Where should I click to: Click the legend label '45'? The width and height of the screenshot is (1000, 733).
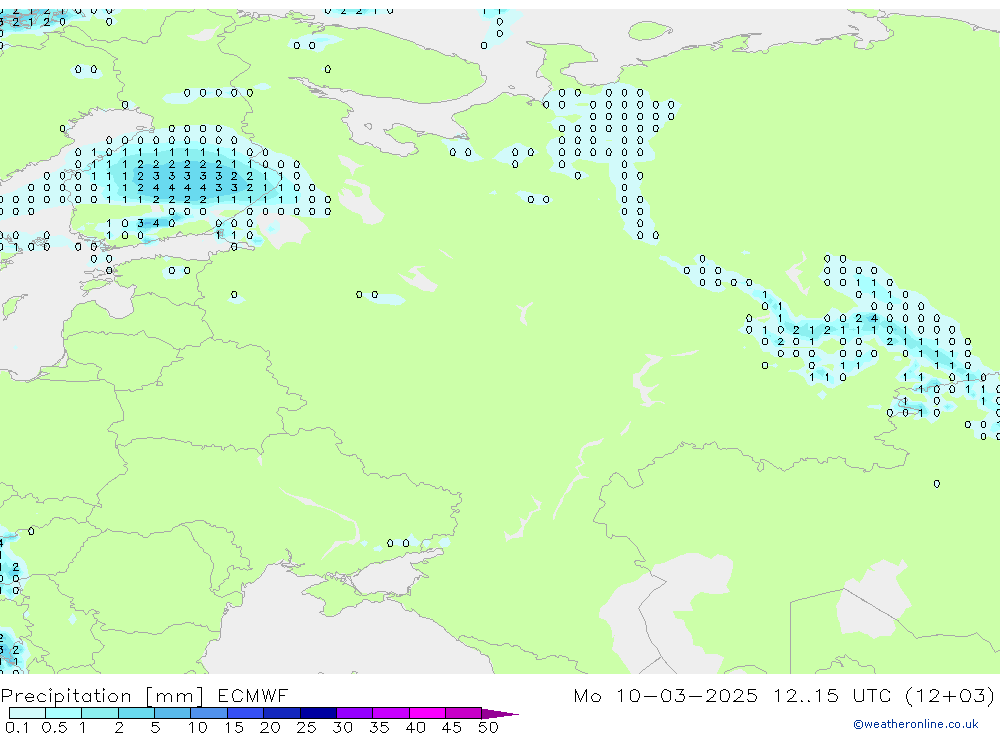pyautogui.click(x=452, y=727)
